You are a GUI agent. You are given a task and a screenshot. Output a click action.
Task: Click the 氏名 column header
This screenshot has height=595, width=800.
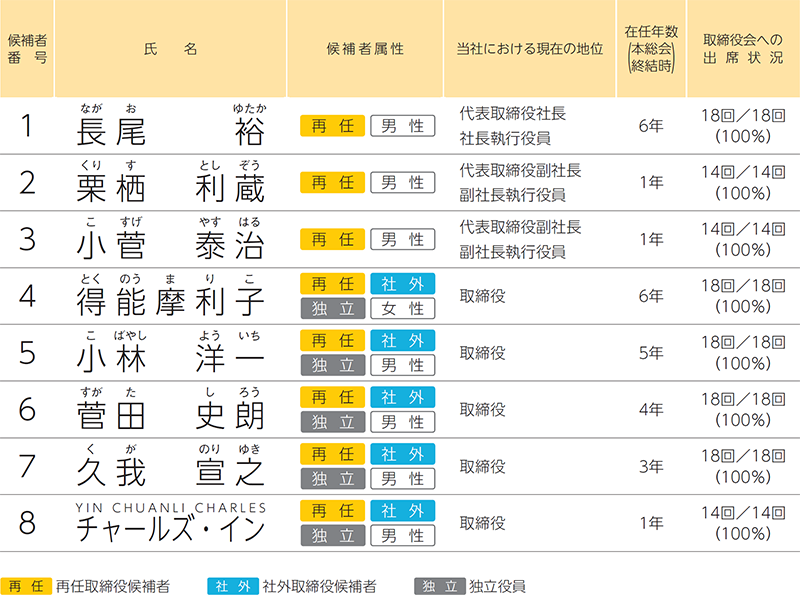[x=170, y=49]
